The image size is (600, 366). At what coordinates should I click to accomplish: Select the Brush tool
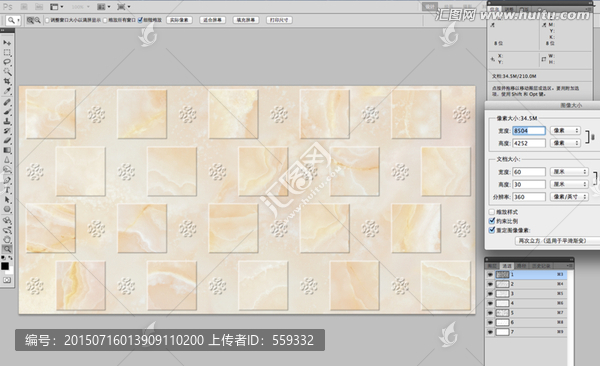coord(7,112)
